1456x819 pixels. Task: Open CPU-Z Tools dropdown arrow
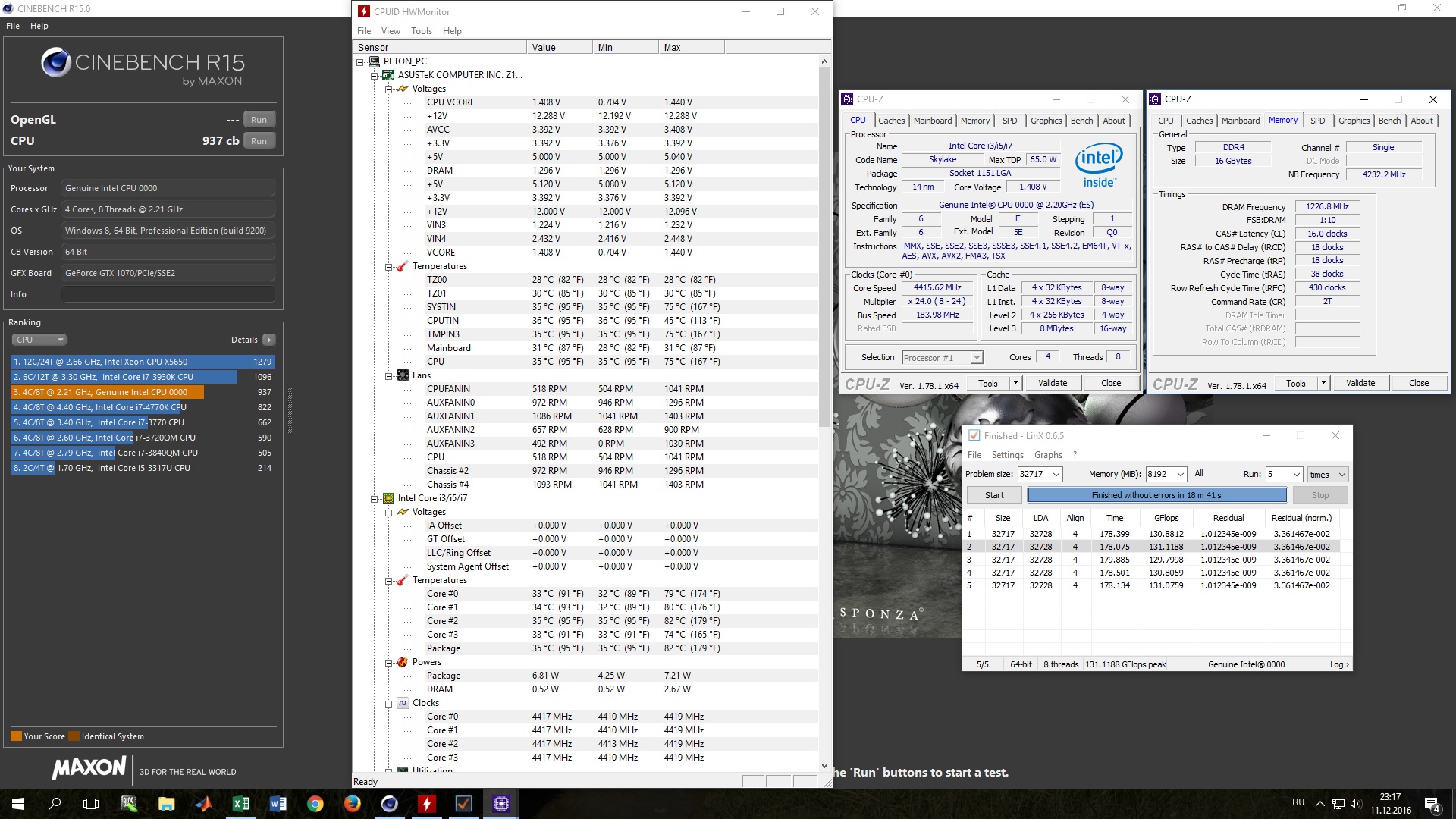click(1015, 383)
